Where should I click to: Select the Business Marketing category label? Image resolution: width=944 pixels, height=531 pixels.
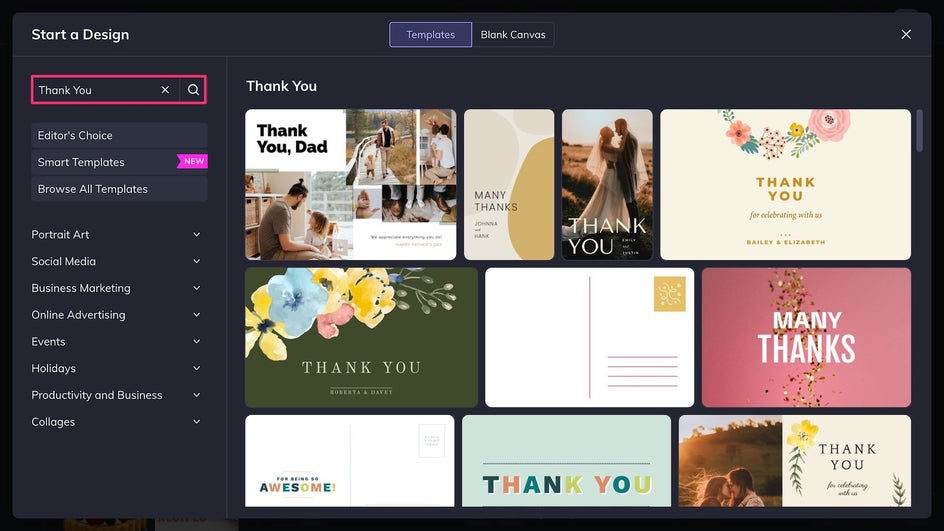(x=81, y=288)
